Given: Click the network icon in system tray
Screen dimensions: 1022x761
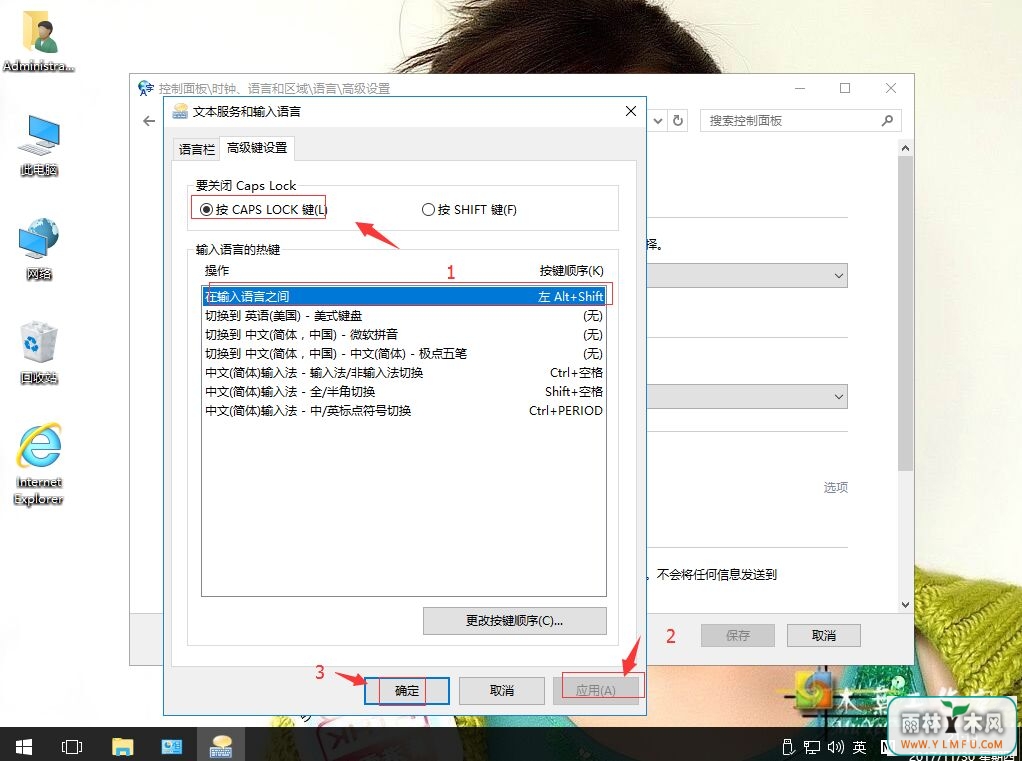Looking at the screenshot, I should pyautogui.click(x=811, y=747).
